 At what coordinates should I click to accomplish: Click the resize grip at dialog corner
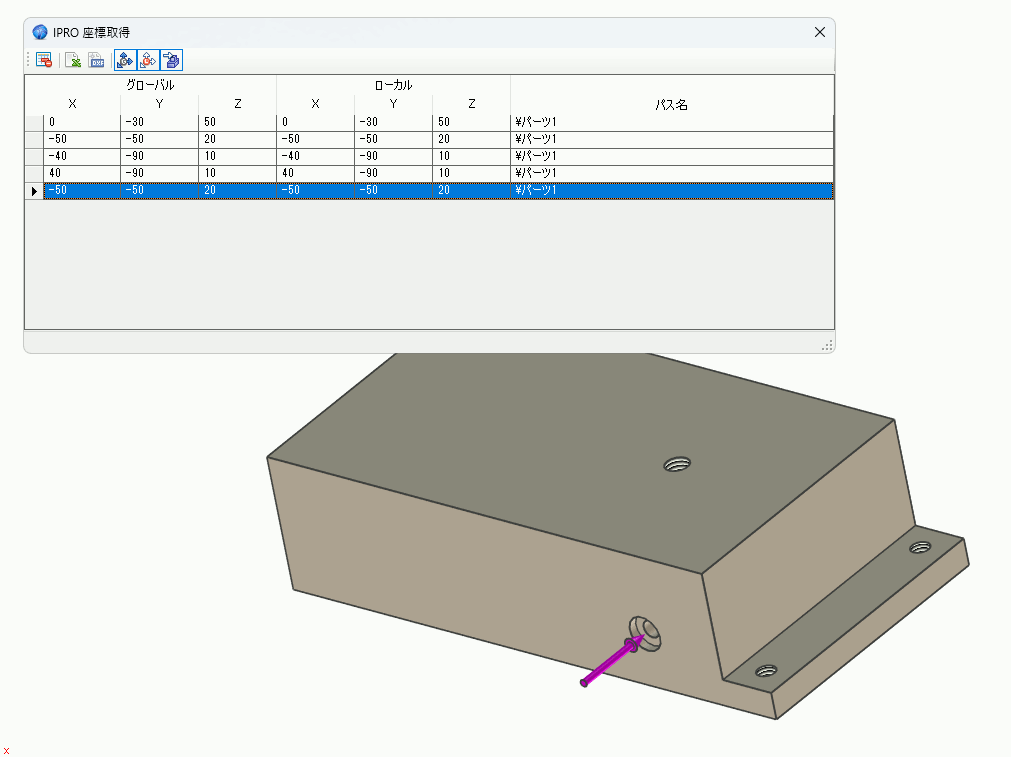827,345
